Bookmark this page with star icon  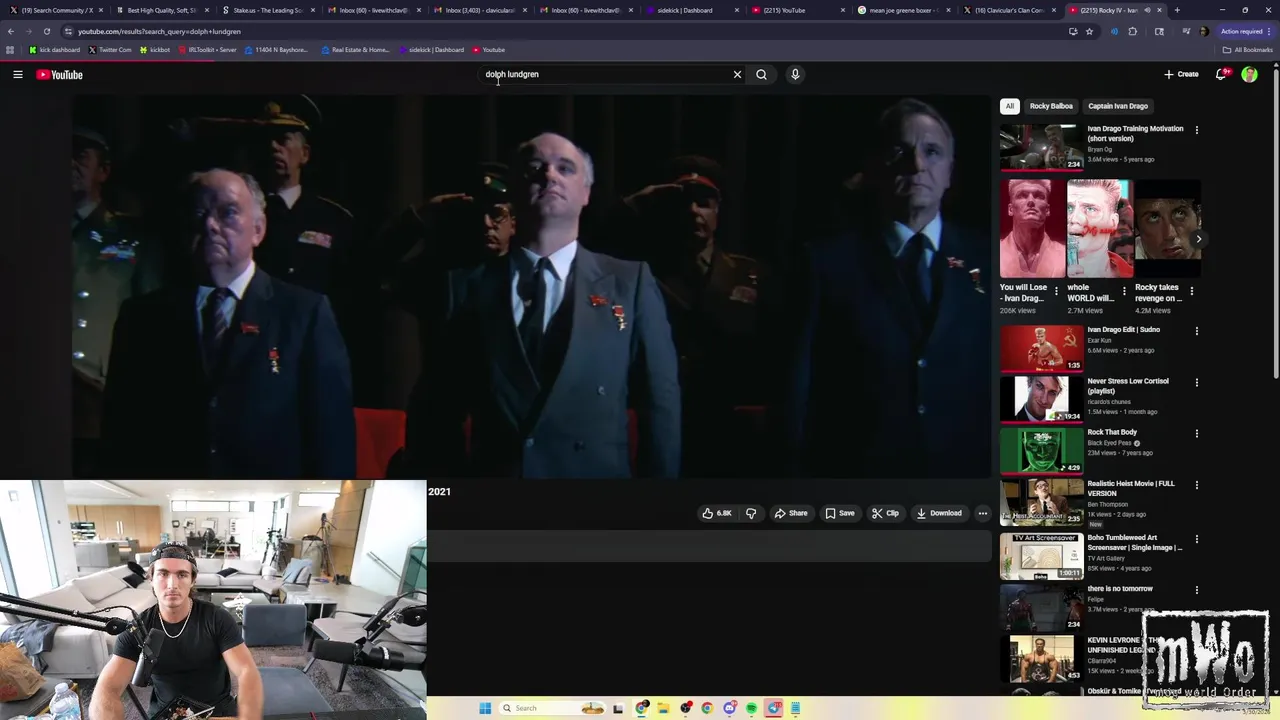(x=1089, y=31)
